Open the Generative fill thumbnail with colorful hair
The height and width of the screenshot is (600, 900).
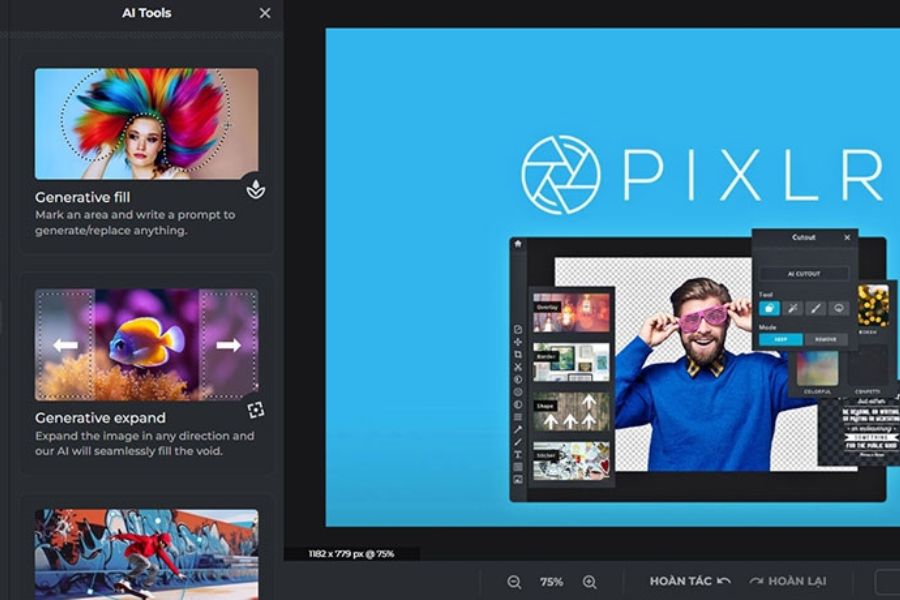[146, 124]
